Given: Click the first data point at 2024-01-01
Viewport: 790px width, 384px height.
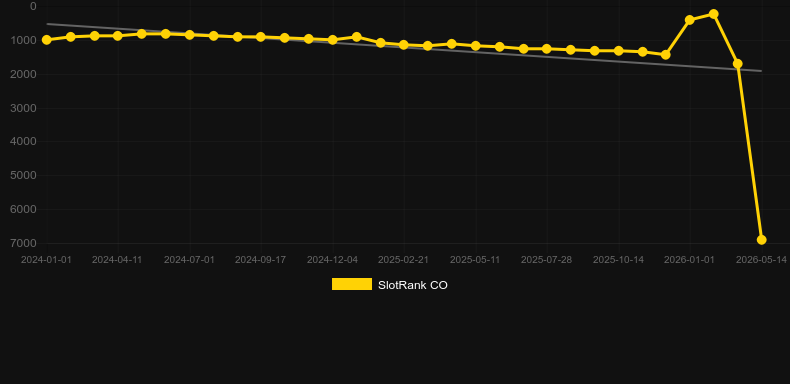Looking at the screenshot, I should tap(47, 40).
